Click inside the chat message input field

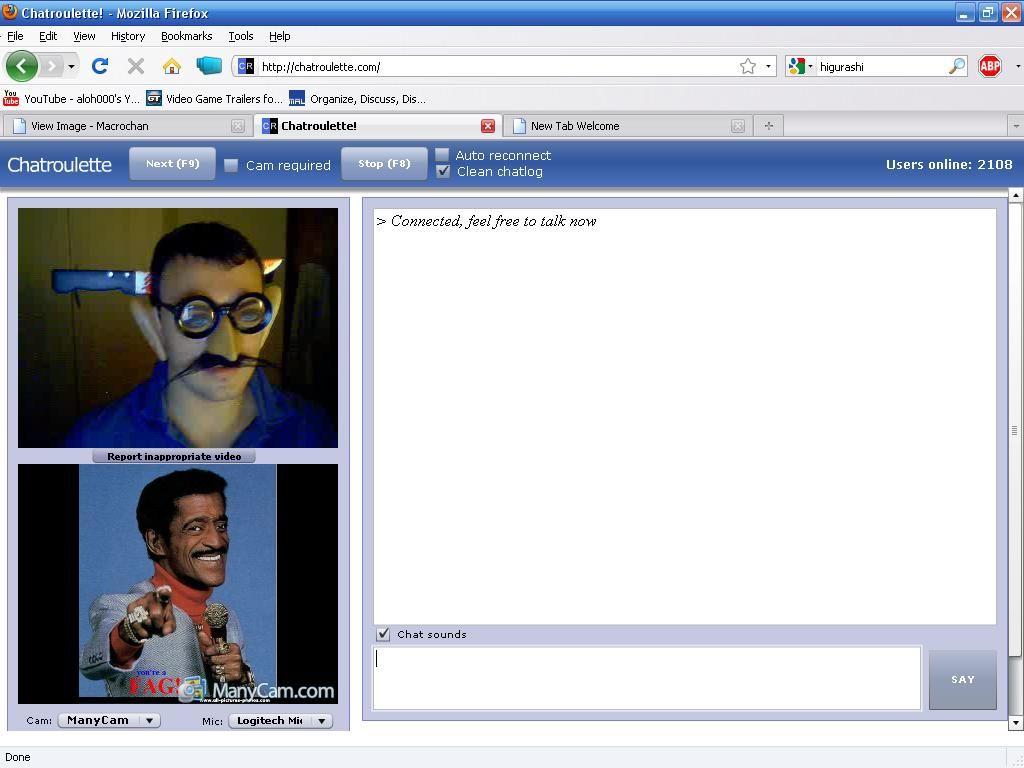tap(645, 678)
